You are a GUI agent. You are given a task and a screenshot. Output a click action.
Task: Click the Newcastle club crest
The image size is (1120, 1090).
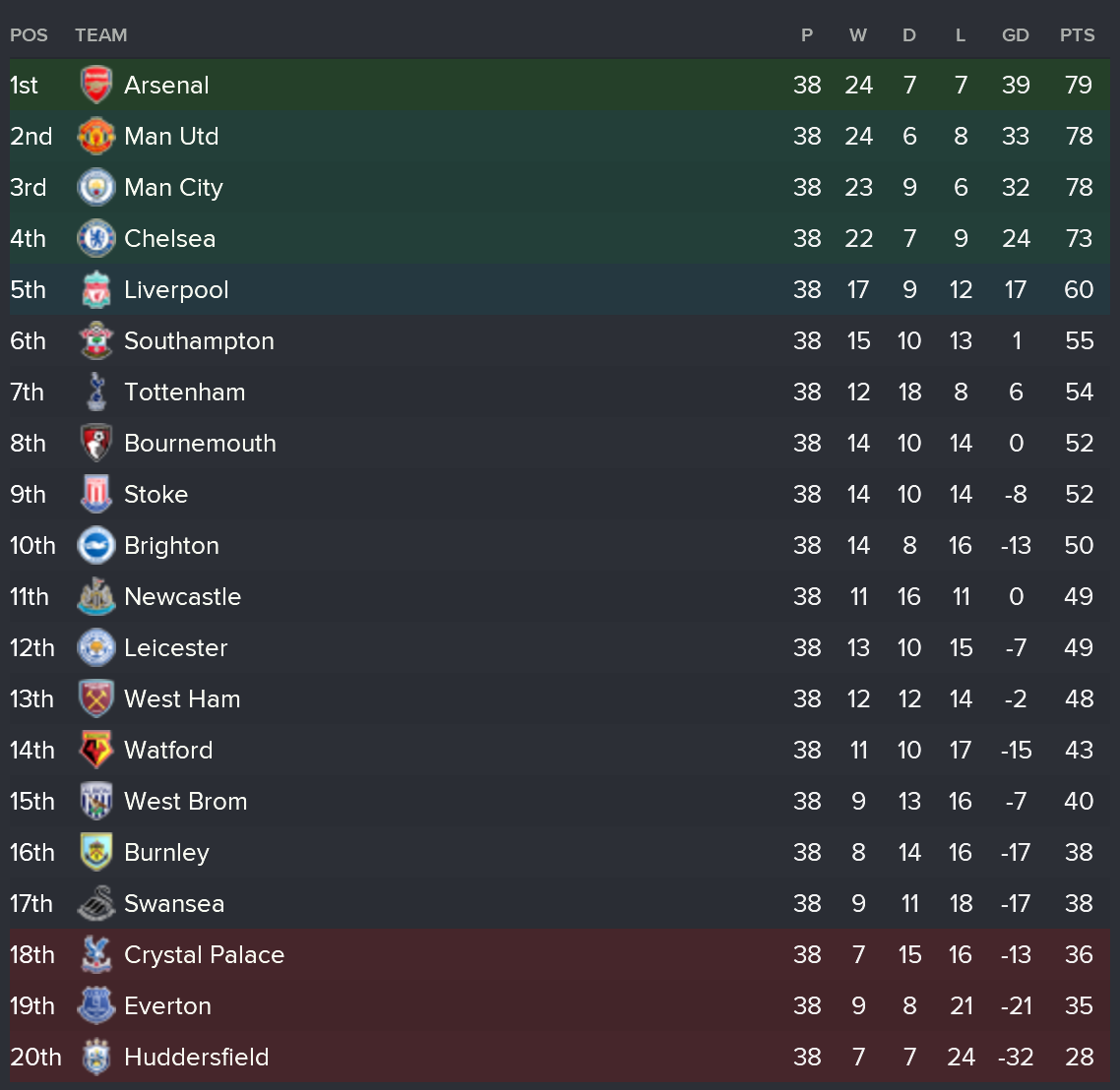pos(96,597)
